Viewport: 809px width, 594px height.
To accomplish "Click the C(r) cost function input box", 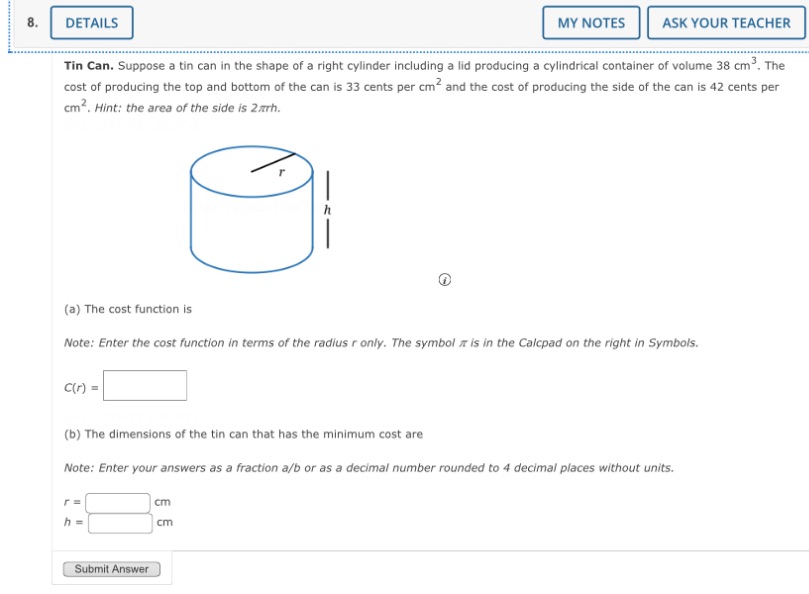I will pos(147,385).
